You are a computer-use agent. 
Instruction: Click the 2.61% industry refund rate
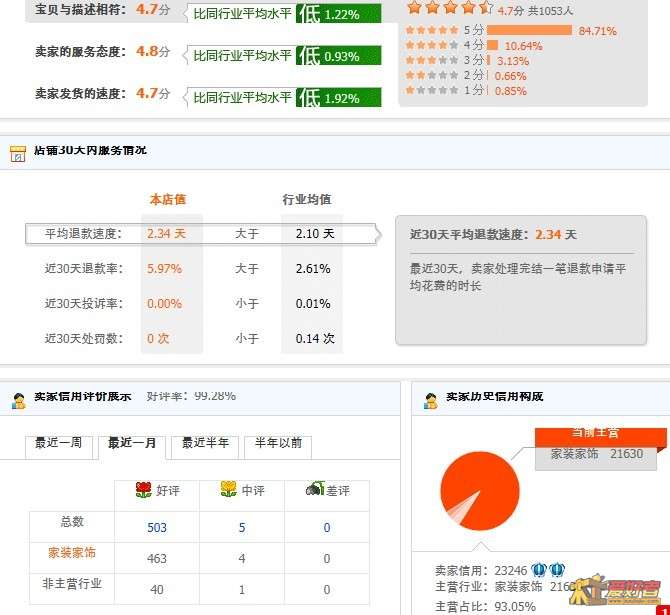point(313,269)
